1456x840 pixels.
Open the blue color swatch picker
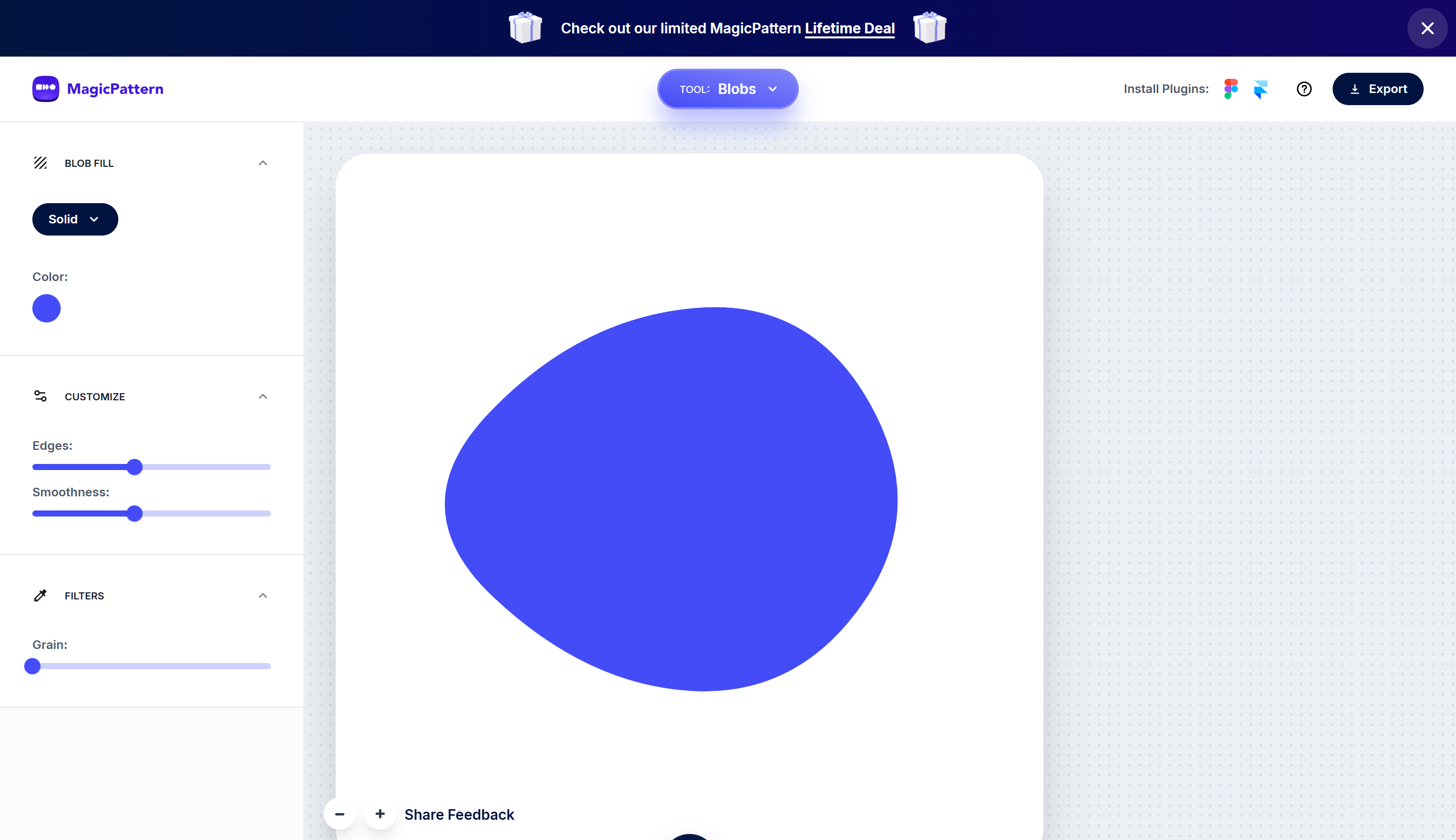[x=47, y=308]
